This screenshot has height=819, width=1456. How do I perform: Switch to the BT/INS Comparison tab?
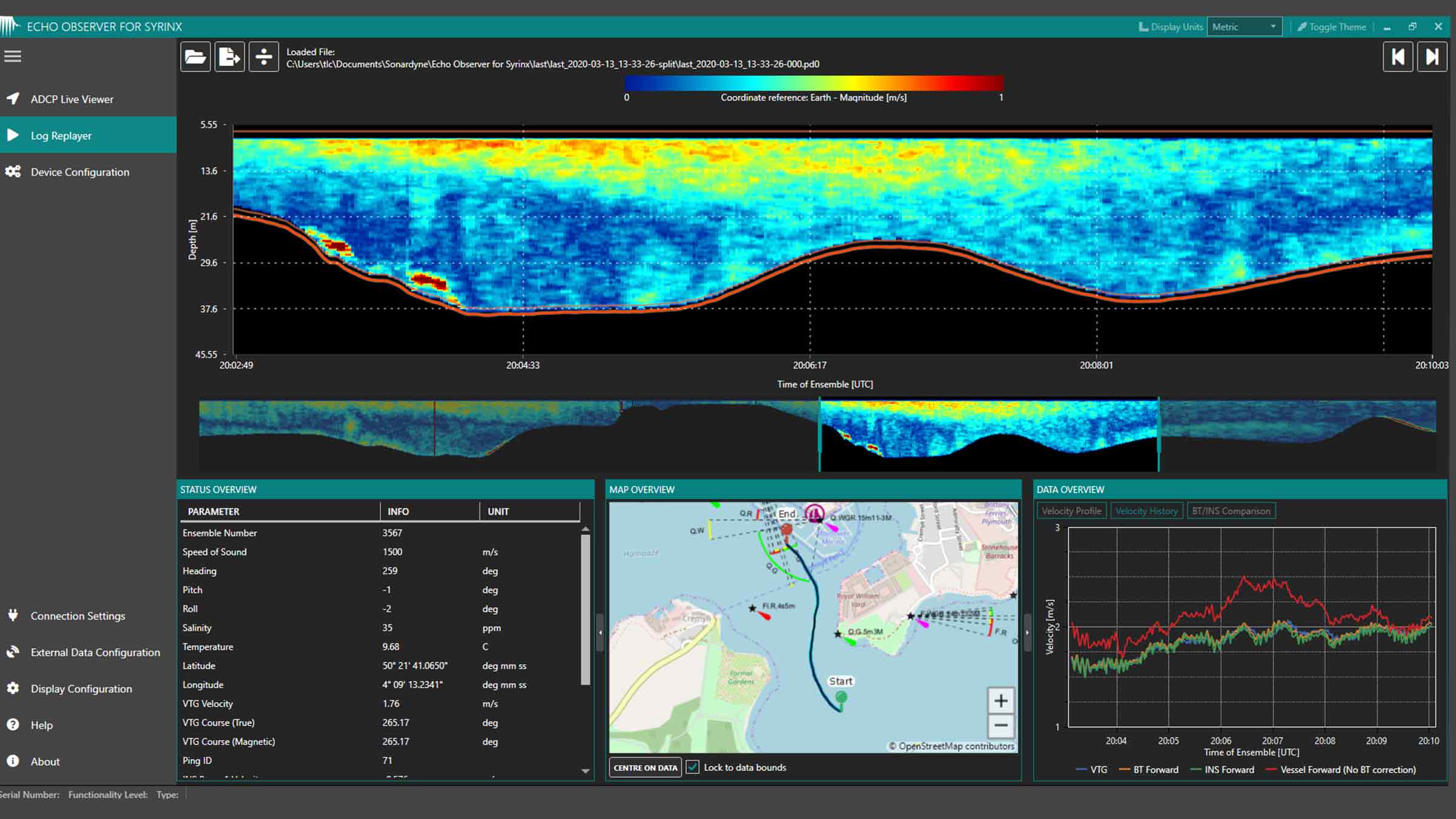coord(1231,511)
